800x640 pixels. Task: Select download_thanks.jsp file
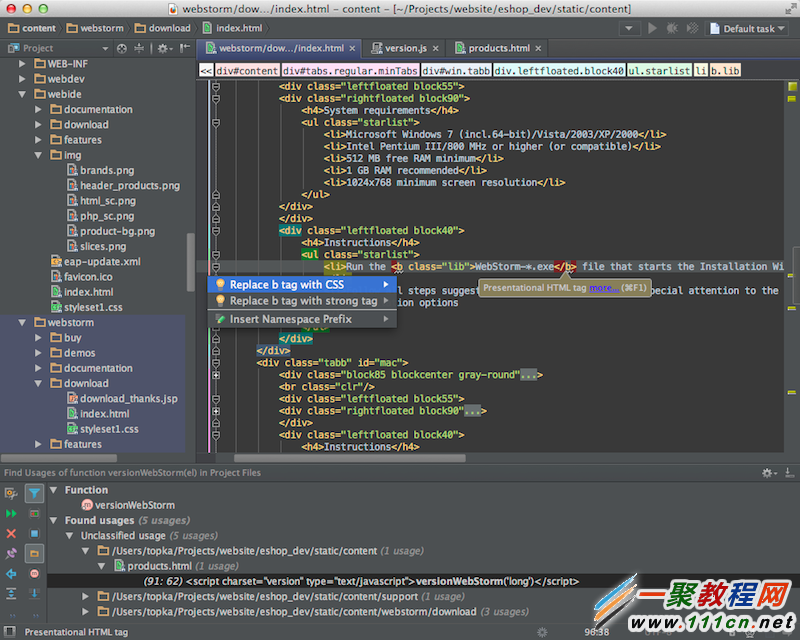[x=122, y=399]
